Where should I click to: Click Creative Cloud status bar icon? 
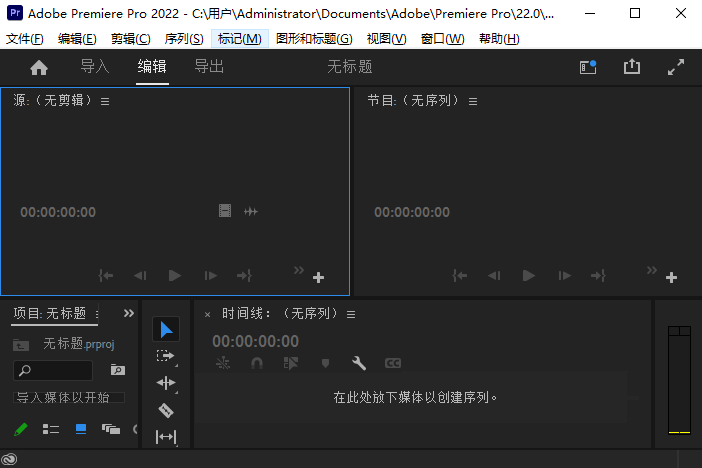[9, 459]
